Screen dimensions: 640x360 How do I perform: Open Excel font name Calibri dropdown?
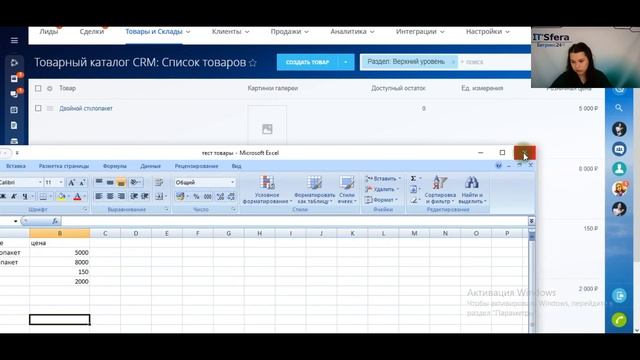40,182
